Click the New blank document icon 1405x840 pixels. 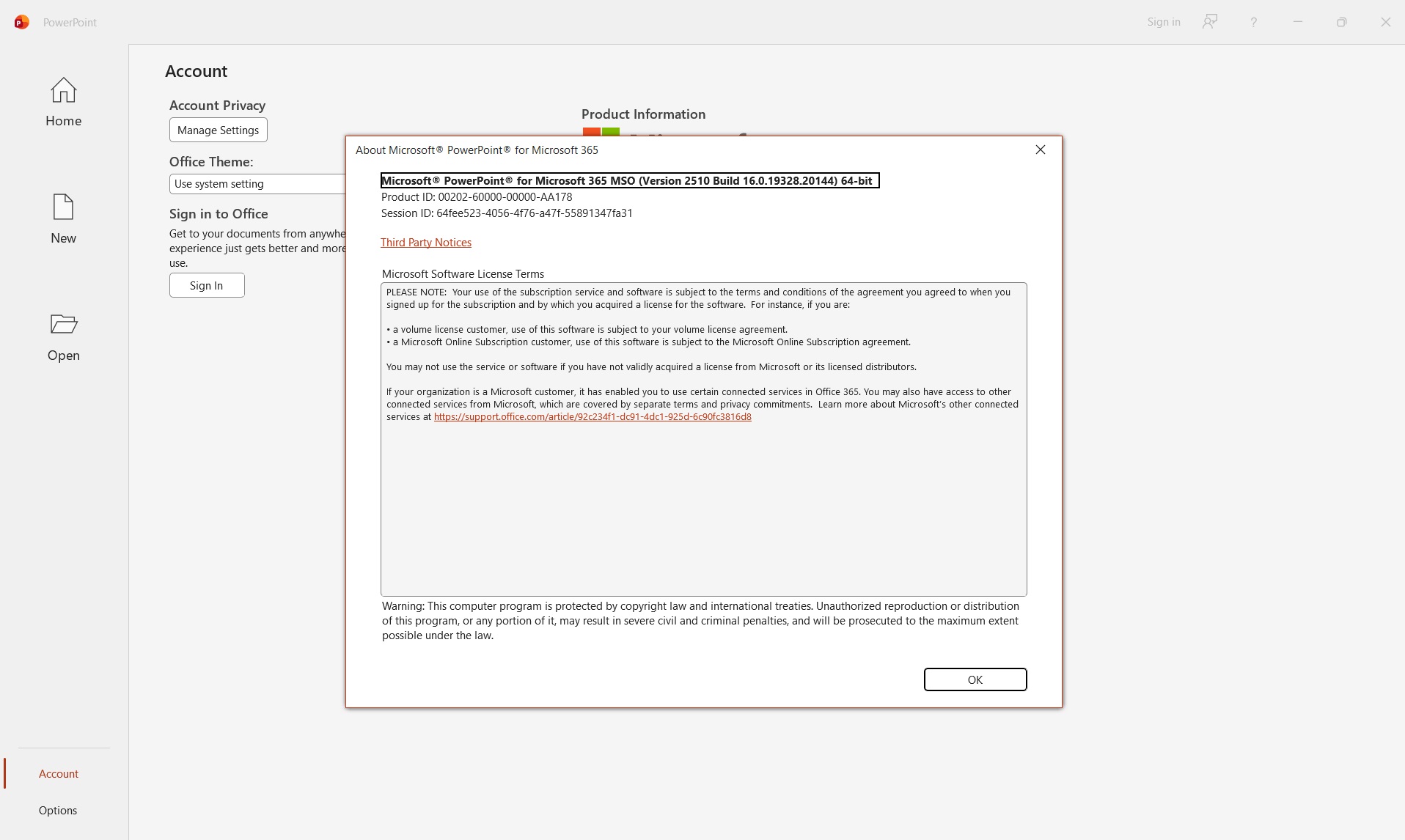pos(63,207)
